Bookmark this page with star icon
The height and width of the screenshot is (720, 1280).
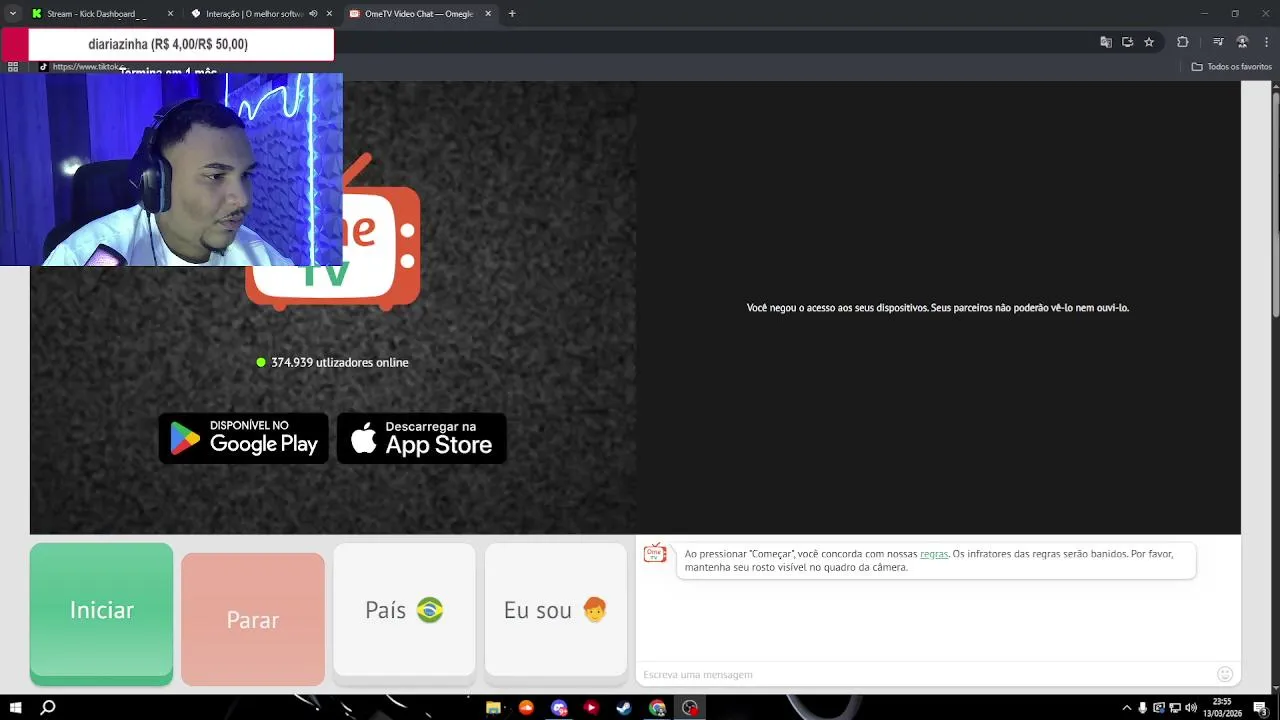coord(1149,42)
